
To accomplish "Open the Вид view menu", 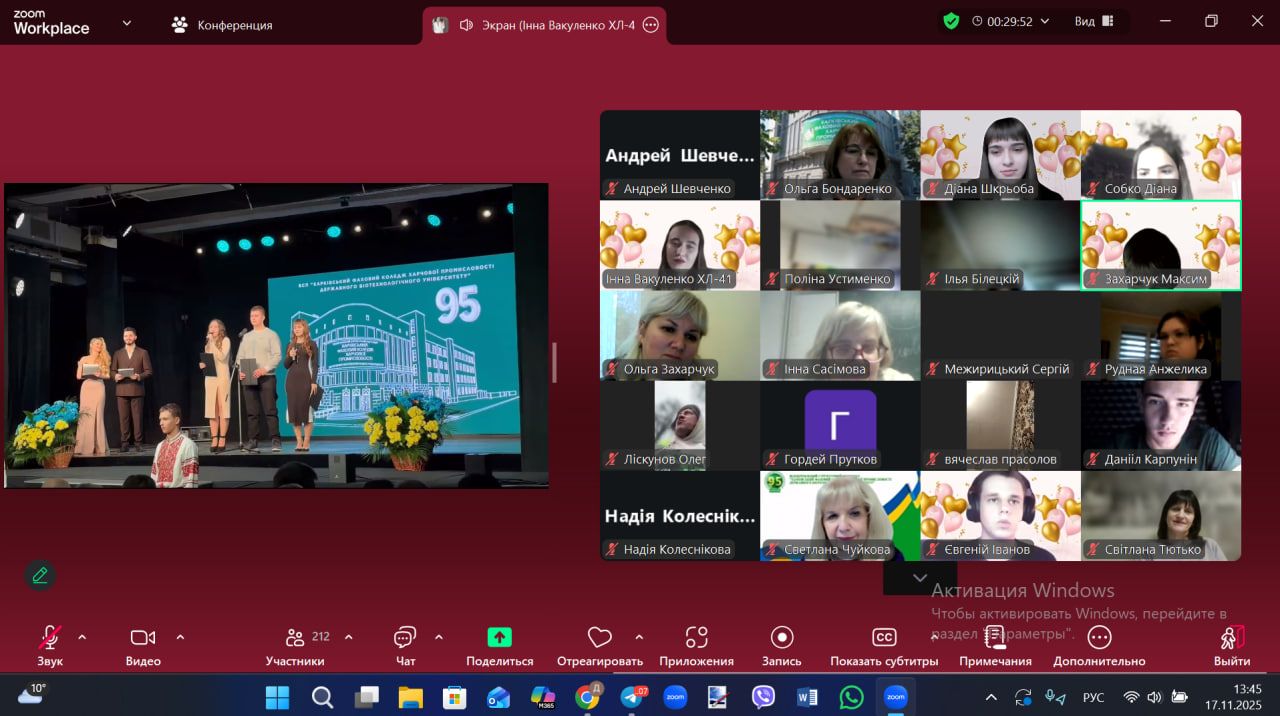I will [1094, 21].
